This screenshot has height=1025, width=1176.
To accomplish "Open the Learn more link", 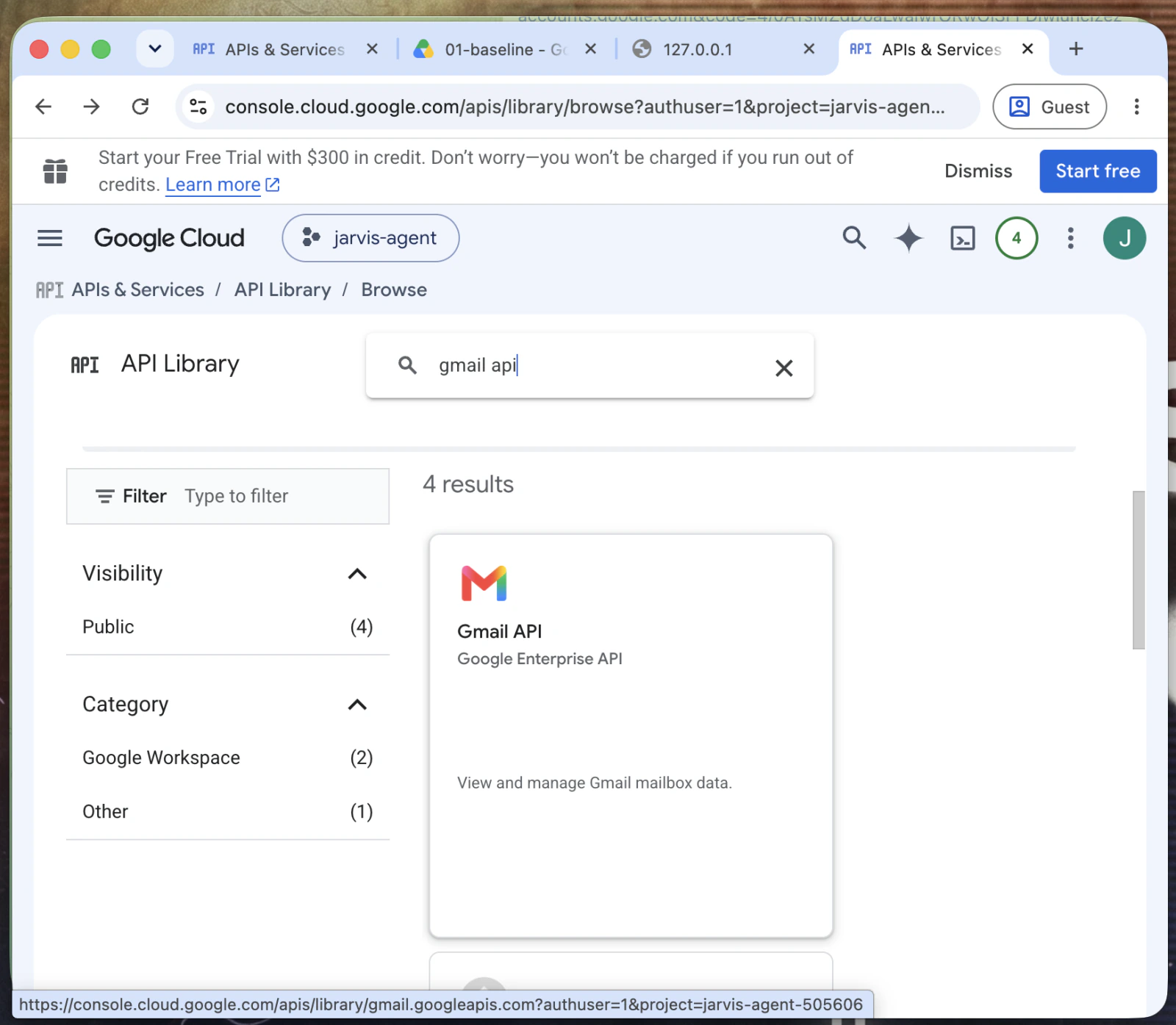I will click(x=223, y=185).
